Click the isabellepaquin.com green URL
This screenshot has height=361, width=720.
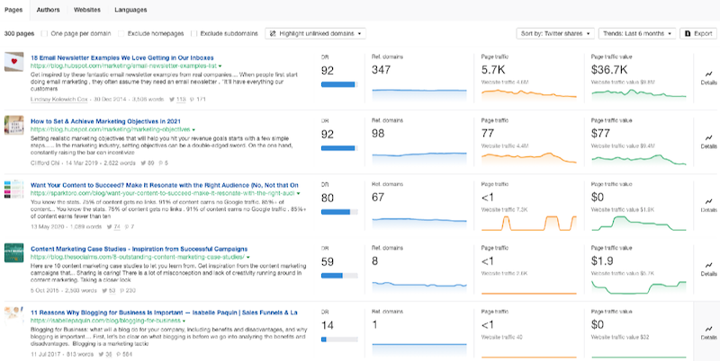click(106, 321)
